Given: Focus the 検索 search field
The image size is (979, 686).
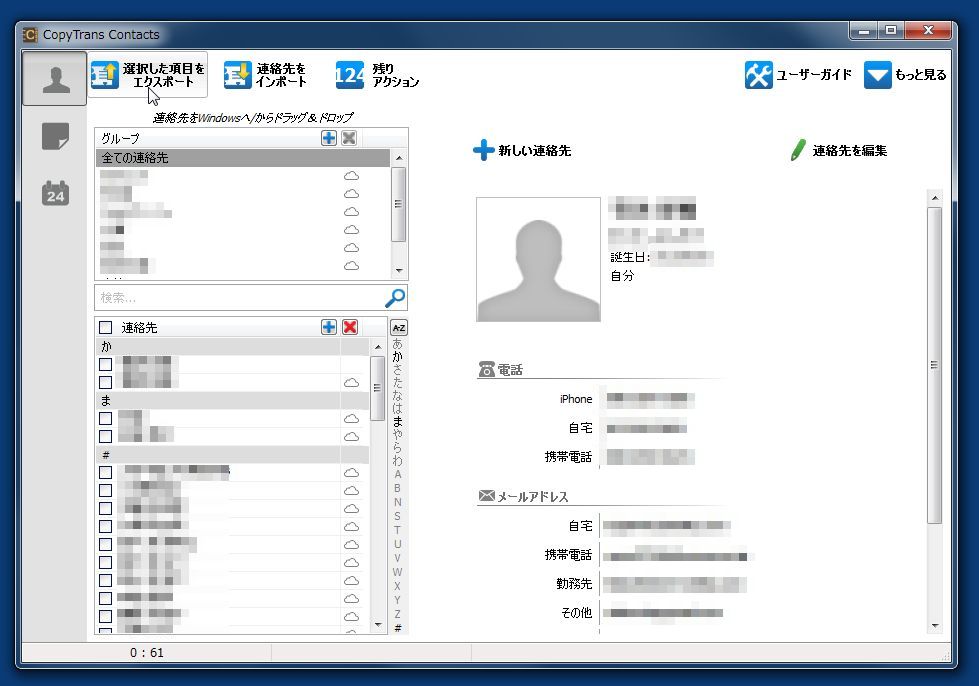Looking at the screenshot, I should click(x=240, y=298).
